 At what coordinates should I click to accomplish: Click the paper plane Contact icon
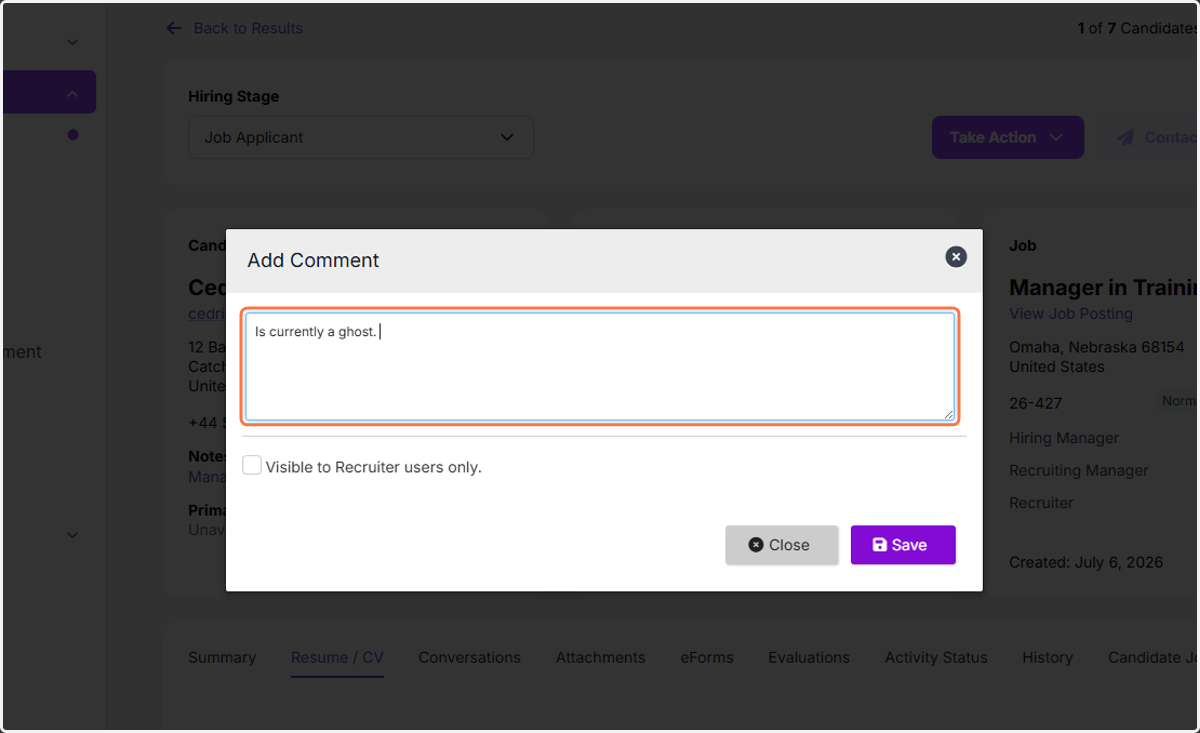[1126, 137]
